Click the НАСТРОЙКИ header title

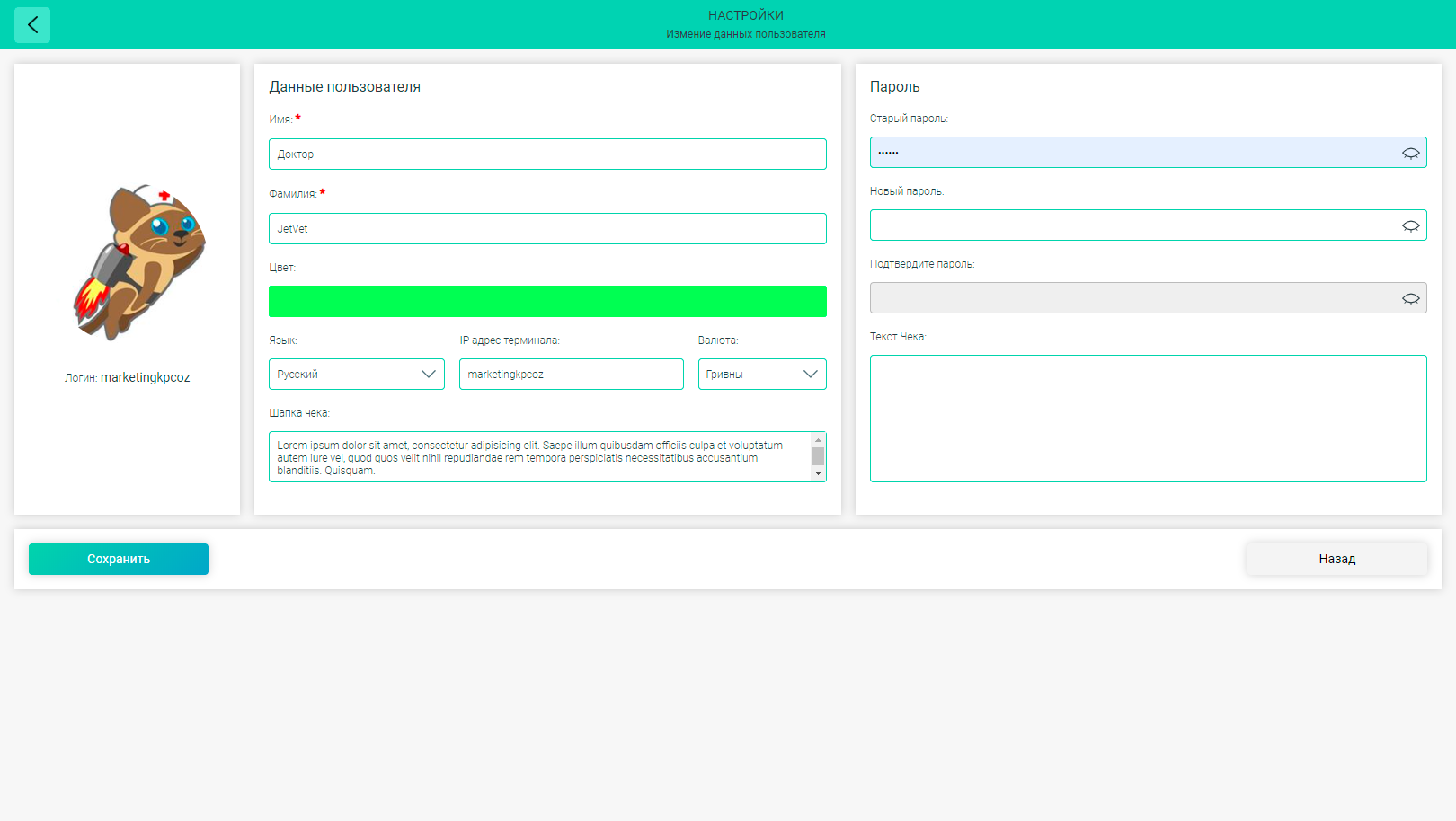[x=746, y=15]
